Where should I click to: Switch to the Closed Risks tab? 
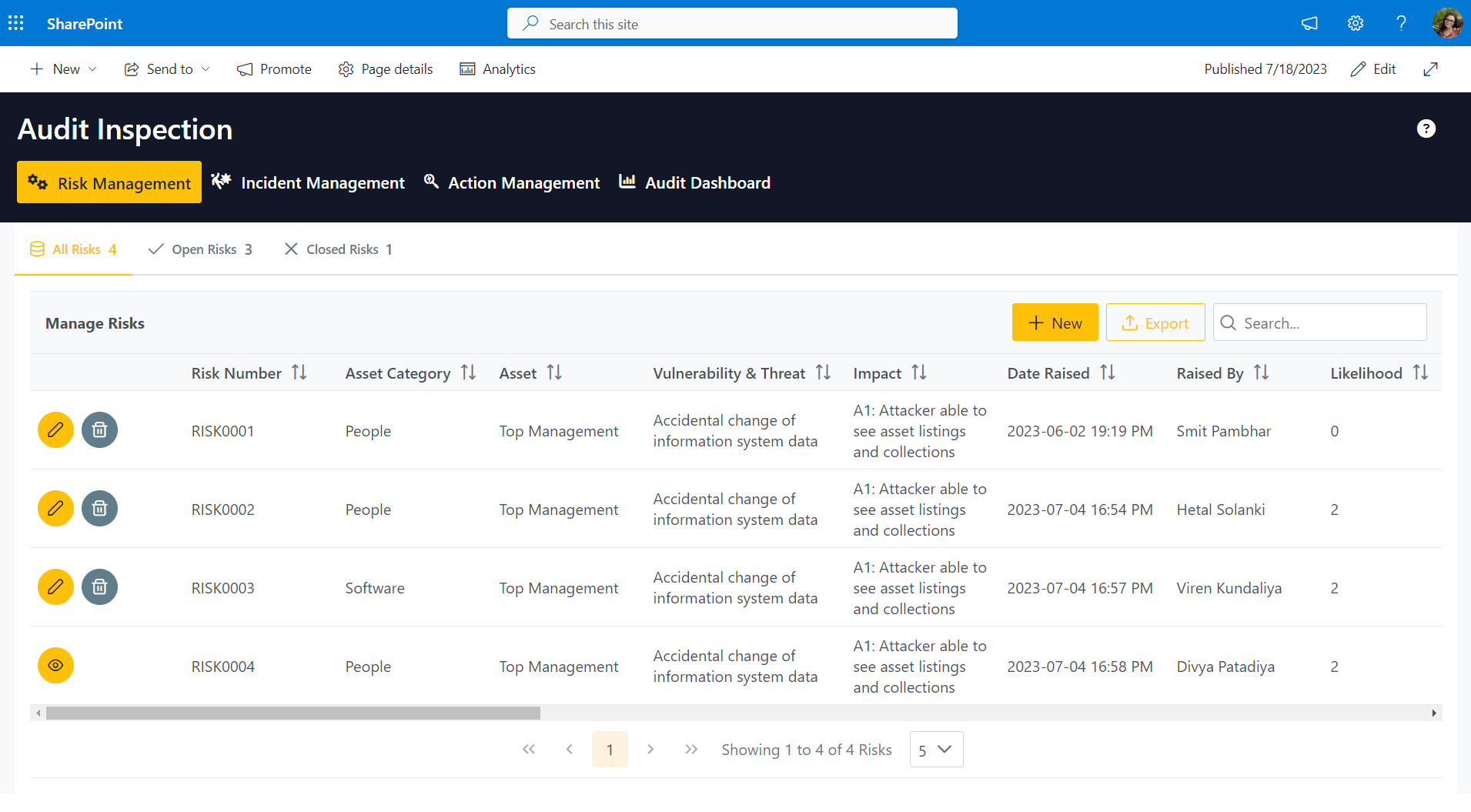pyautogui.click(x=339, y=249)
